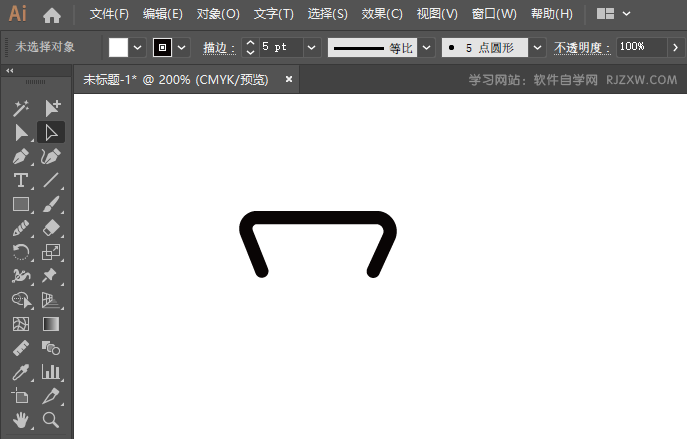687x439 pixels.
Task: Select the black arrow Selection tool
Action: point(21,132)
